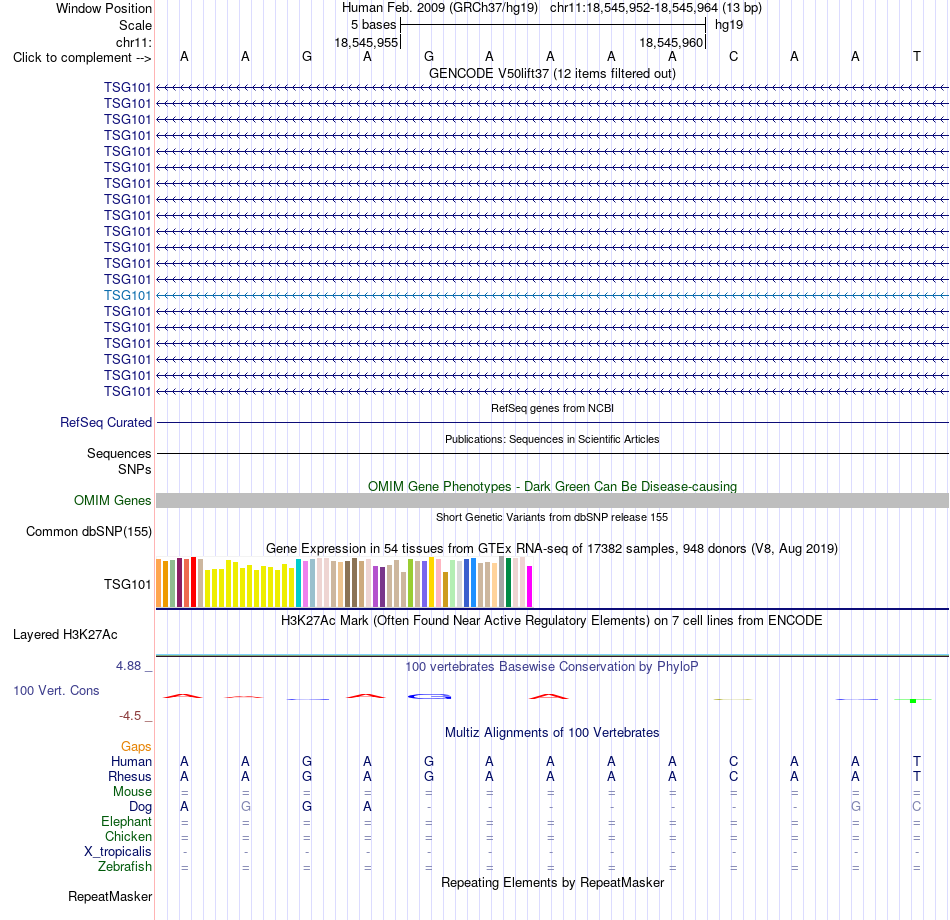Image resolution: width=950 pixels, height=920 pixels.
Task: Click the 'C' base in the Rhesus alignment row
Action: tap(733, 776)
